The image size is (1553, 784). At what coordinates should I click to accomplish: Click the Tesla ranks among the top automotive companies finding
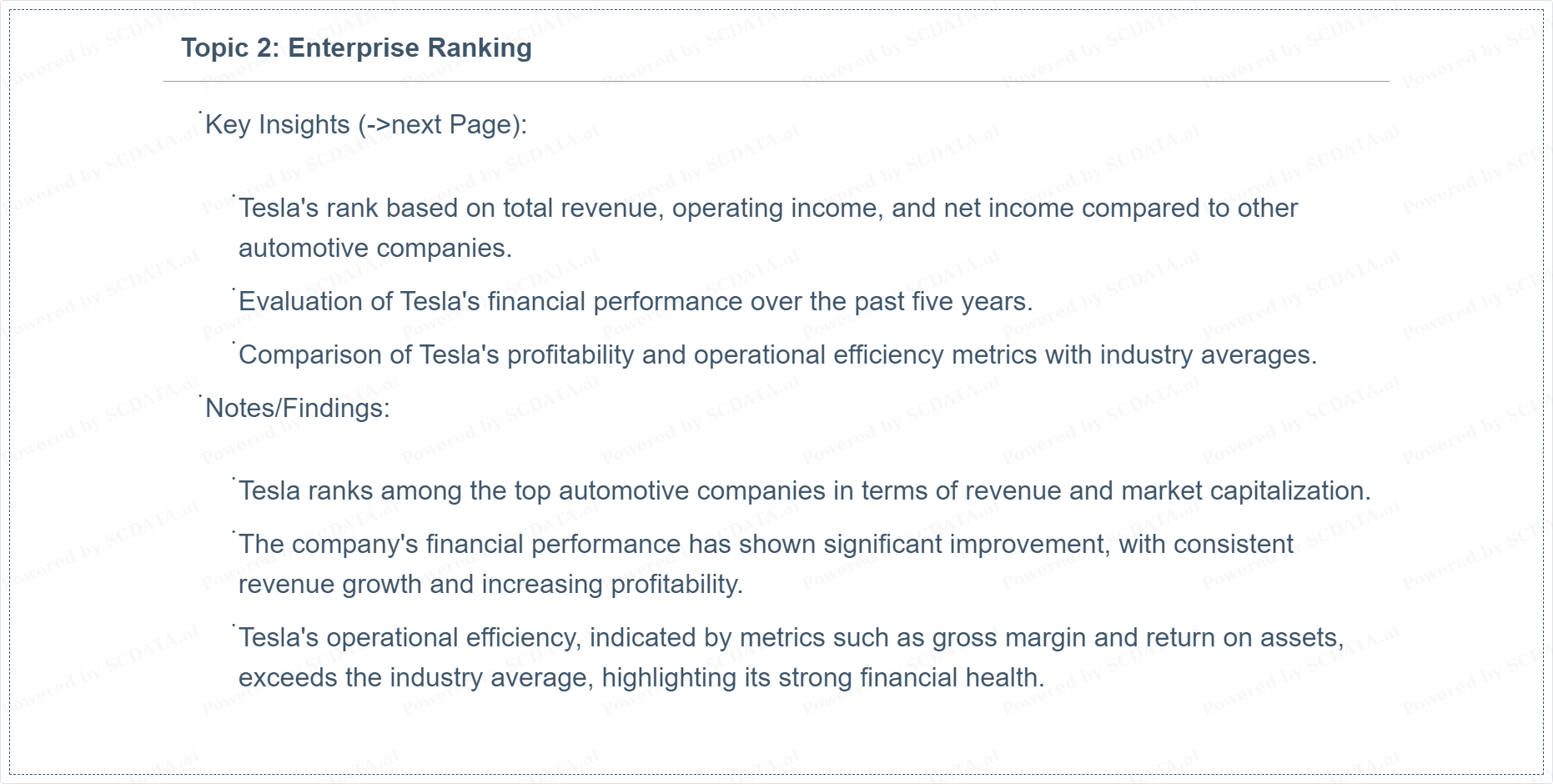pyautogui.click(x=805, y=490)
